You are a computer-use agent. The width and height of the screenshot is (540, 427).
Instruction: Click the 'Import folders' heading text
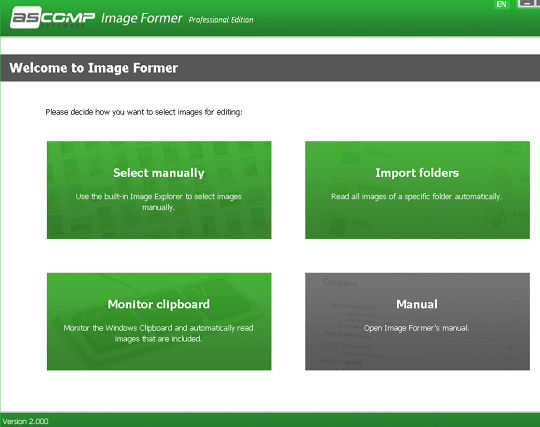point(417,173)
